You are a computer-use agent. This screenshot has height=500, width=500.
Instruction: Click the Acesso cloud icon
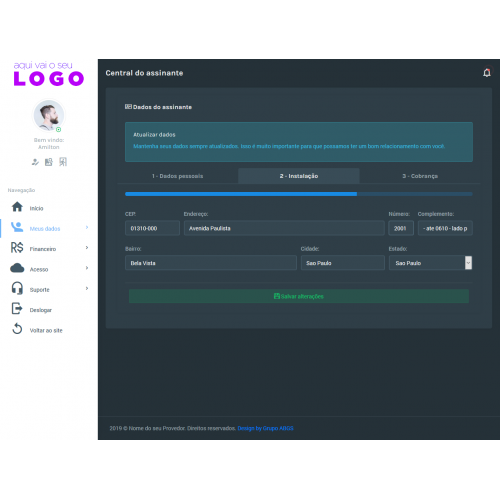pos(17,268)
